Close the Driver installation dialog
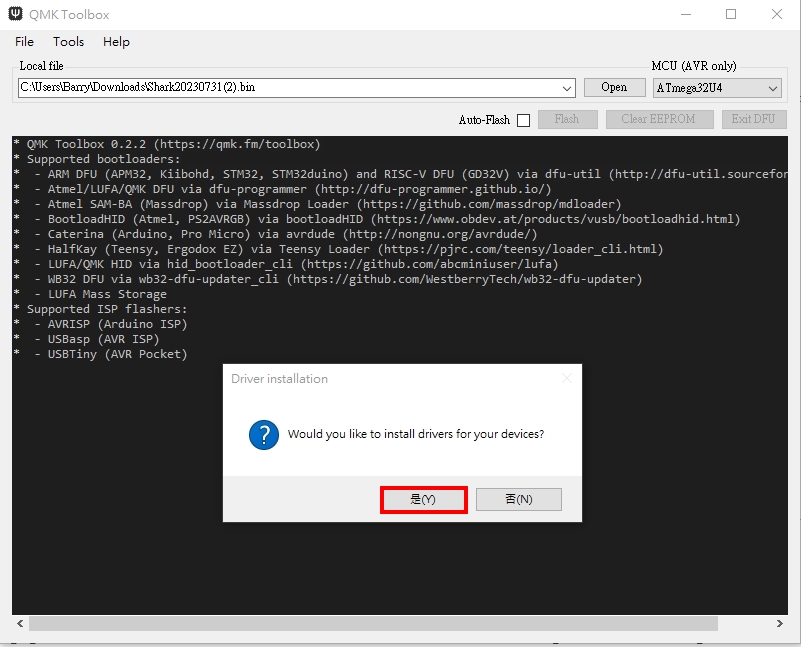This screenshot has width=801, height=647. coord(567,378)
